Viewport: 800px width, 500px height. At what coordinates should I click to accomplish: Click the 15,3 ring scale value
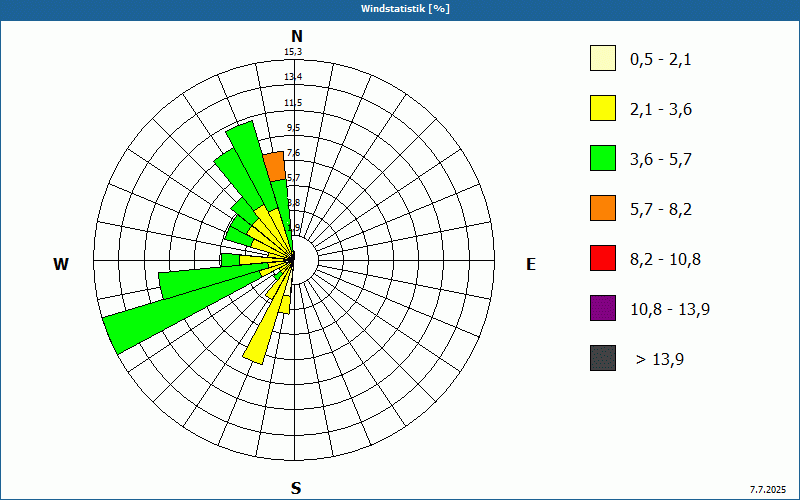coord(293,52)
